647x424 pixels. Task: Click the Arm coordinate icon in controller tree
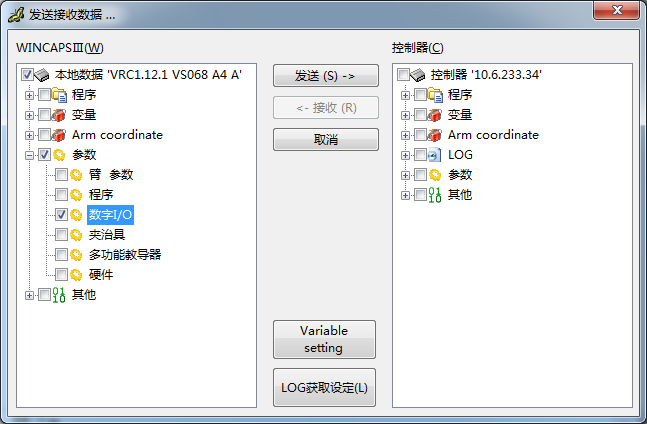434,135
